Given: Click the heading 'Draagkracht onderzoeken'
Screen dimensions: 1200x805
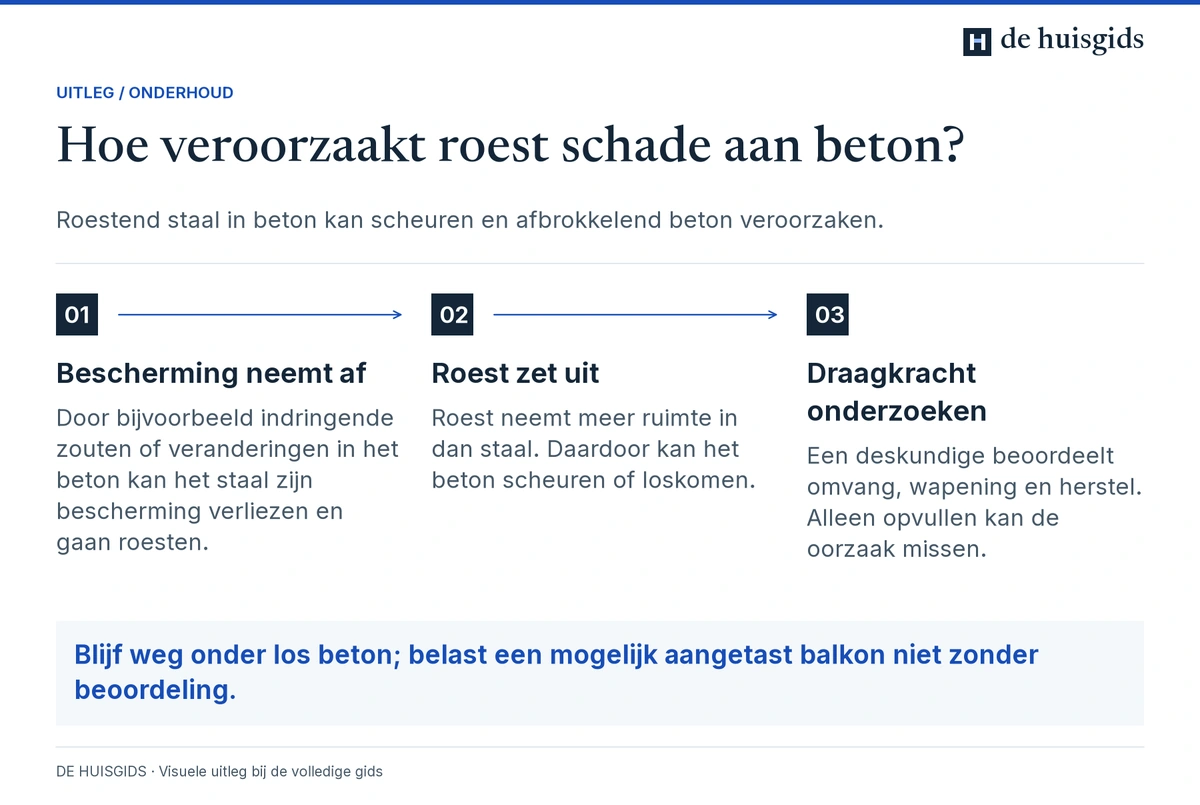Looking at the screenshot, I should [x=897, y=392].
